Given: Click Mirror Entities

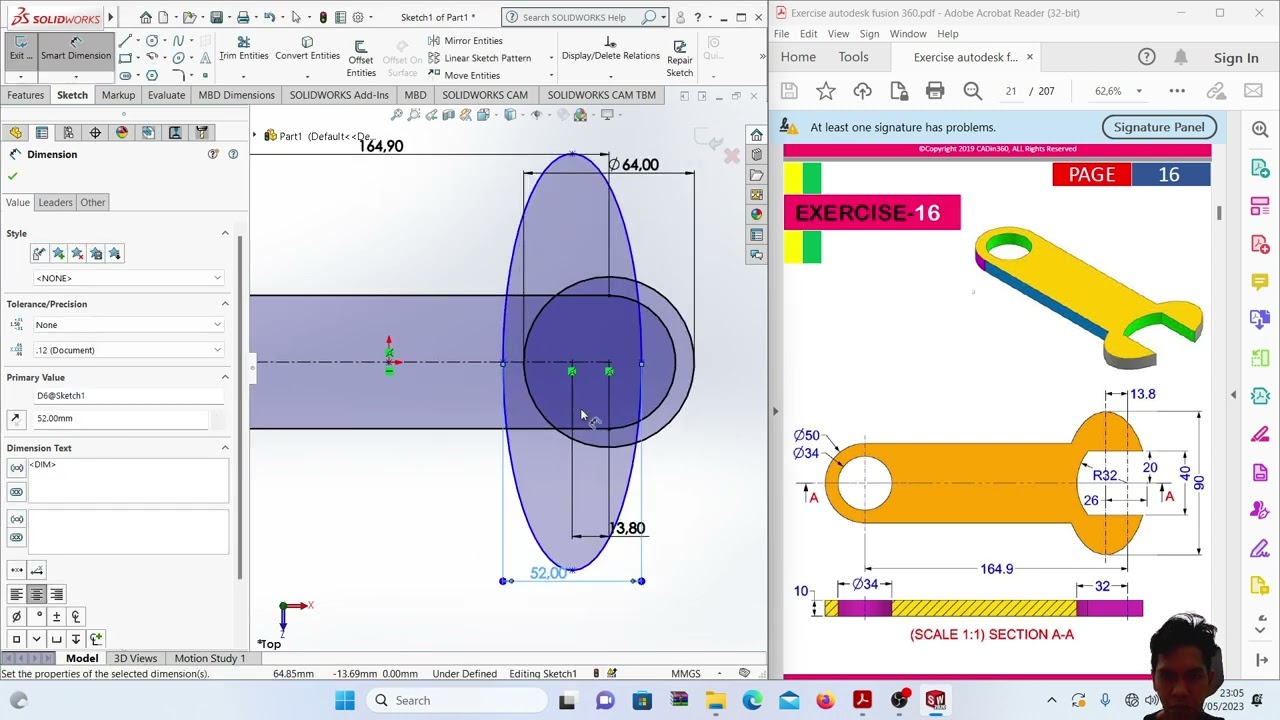Looking at the screenshot, I should point(465,41).
